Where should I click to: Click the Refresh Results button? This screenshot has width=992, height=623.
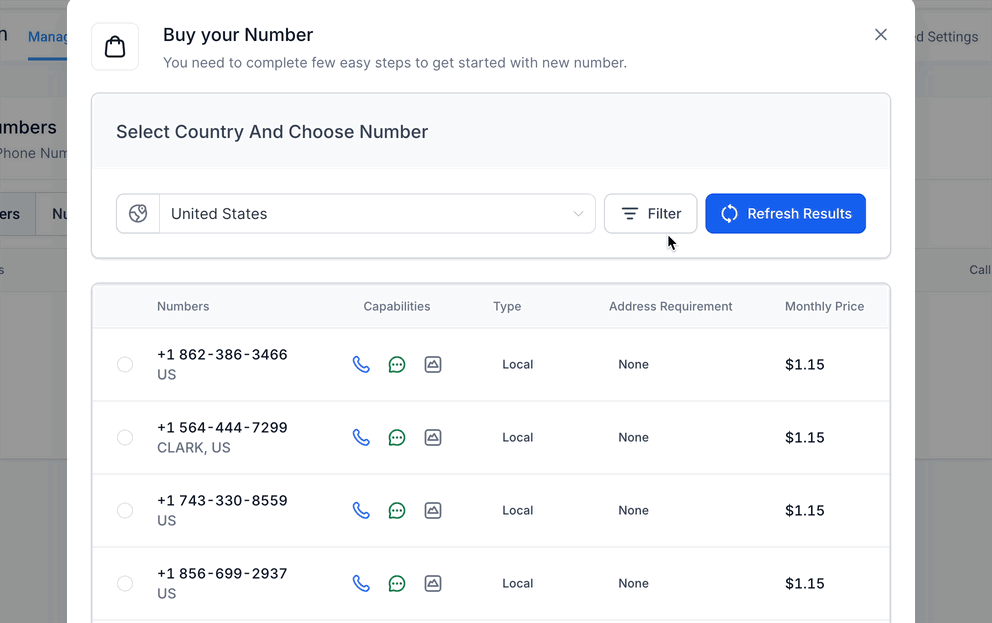click(785, 214)
